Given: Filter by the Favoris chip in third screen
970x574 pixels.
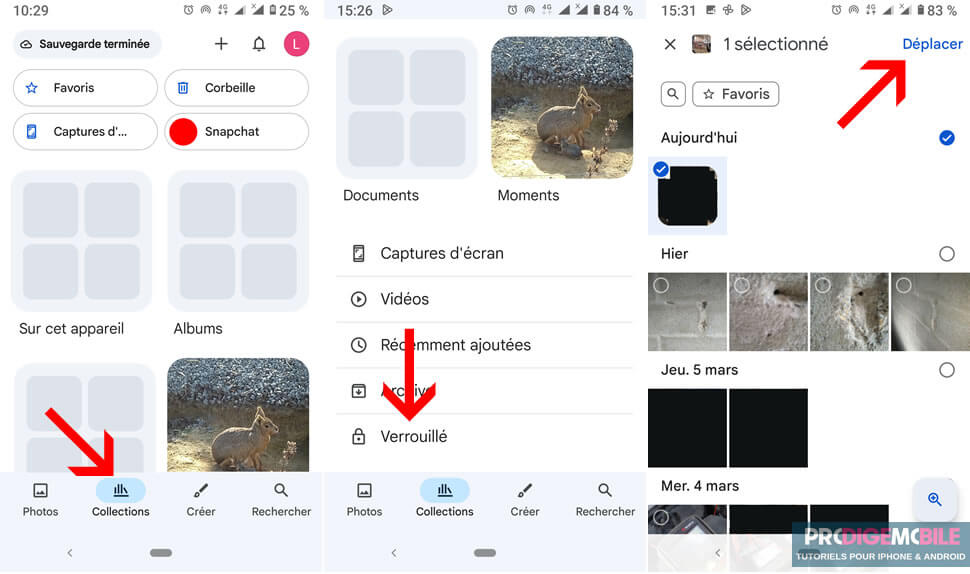Looking at the screenshot, I should click(736, 94).
